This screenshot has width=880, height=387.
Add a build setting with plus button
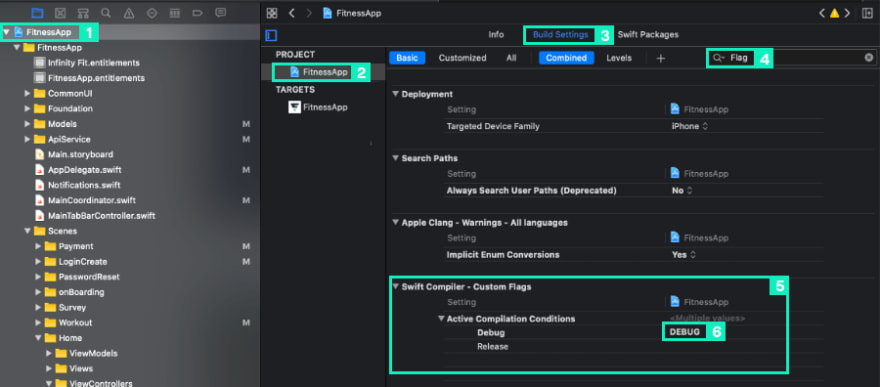pos(661,58)
